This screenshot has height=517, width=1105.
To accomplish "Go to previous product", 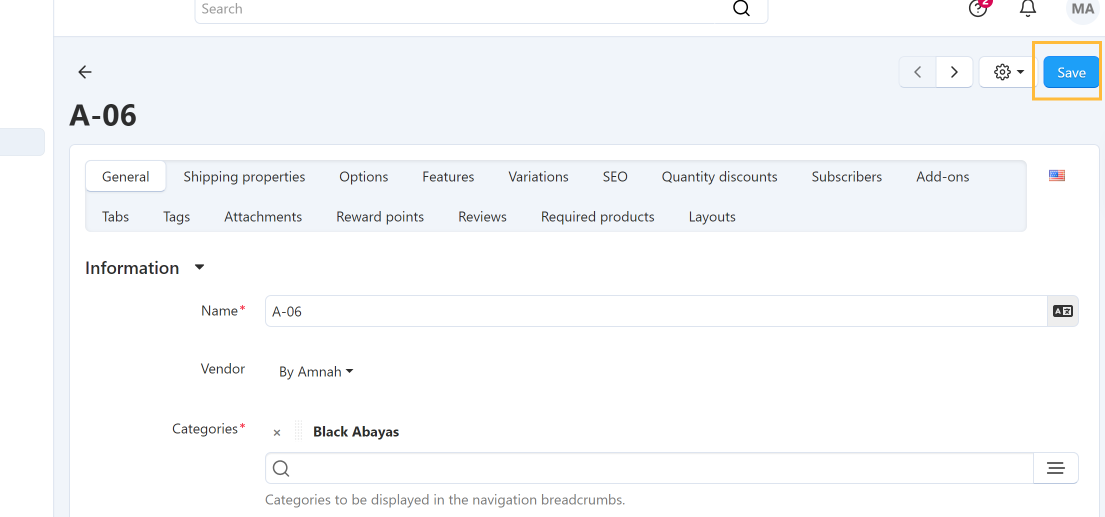I will click(x=918, y=72).
